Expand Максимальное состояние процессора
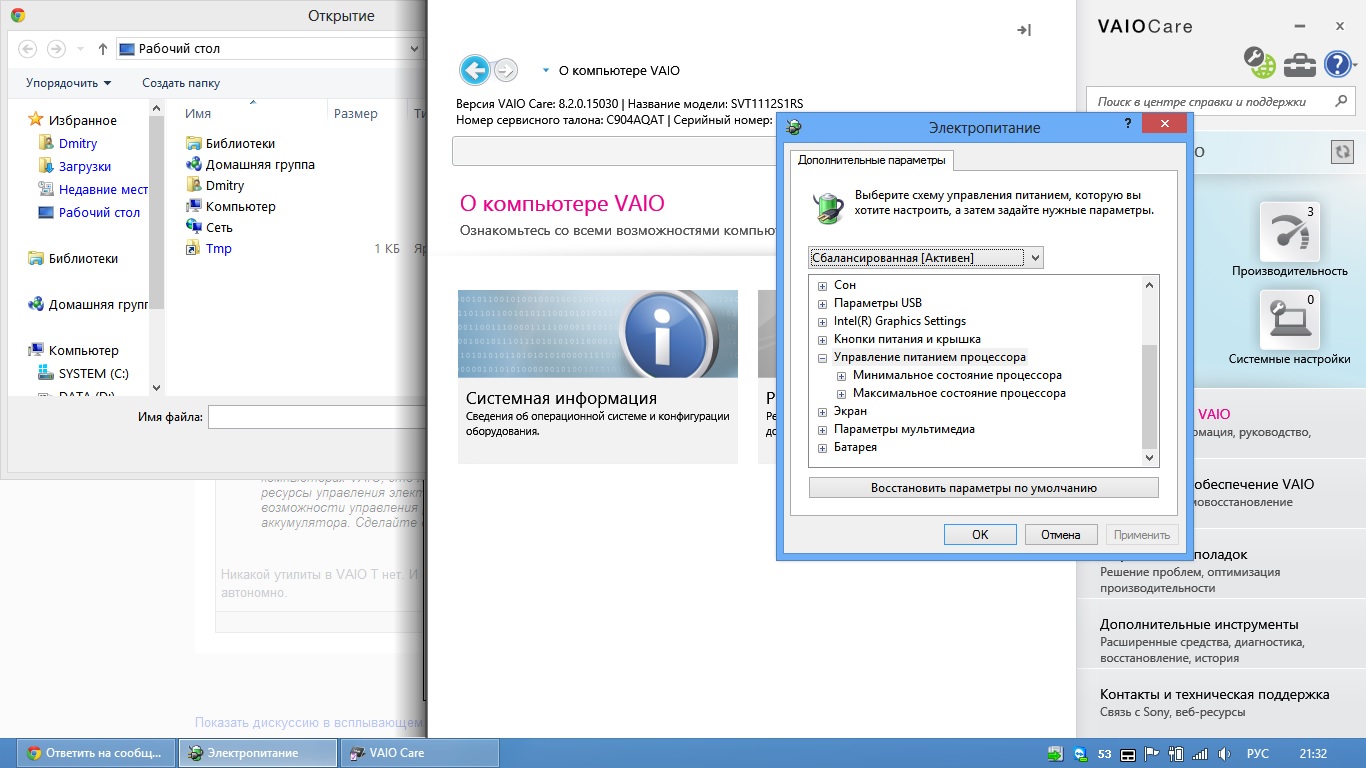The image size is (1366, 768). click(x=842, y=393)
